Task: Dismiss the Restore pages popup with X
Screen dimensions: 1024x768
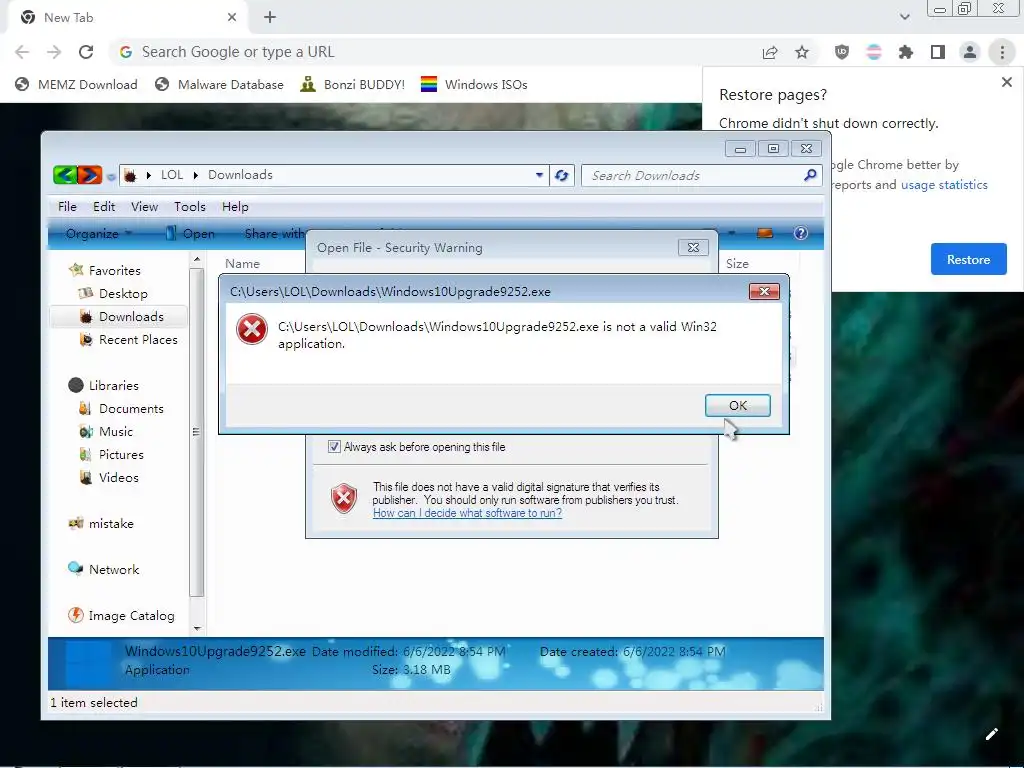Action: 1006,82
